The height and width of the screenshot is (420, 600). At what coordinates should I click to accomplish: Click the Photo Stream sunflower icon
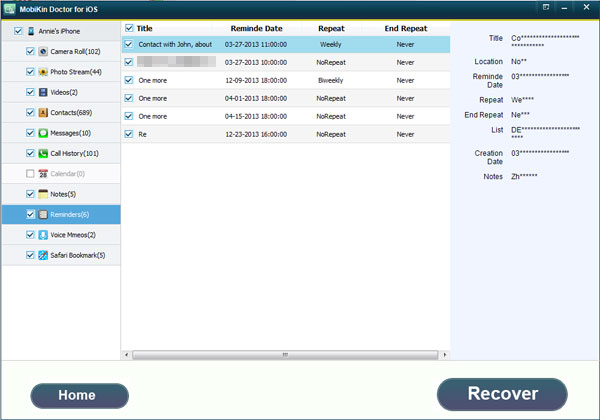click(x=43, y=72)
